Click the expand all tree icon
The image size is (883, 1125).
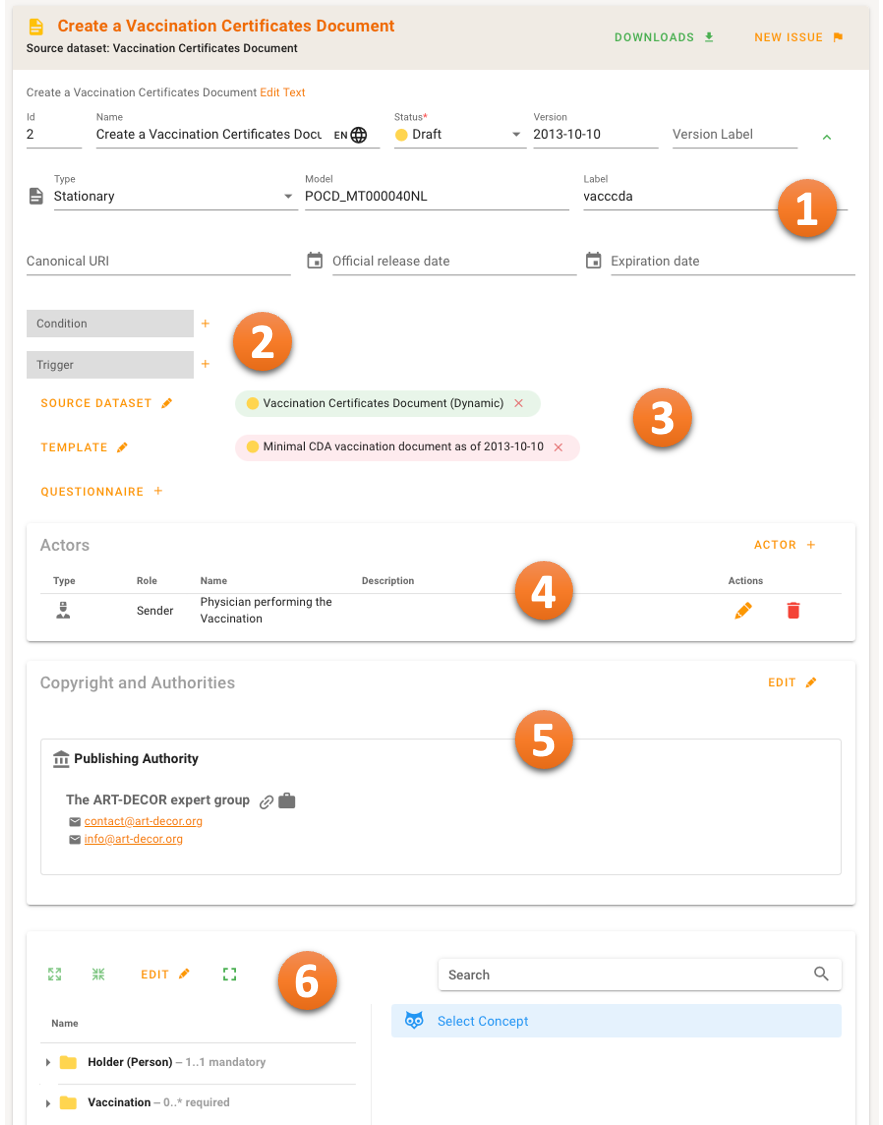click(55, 974)
